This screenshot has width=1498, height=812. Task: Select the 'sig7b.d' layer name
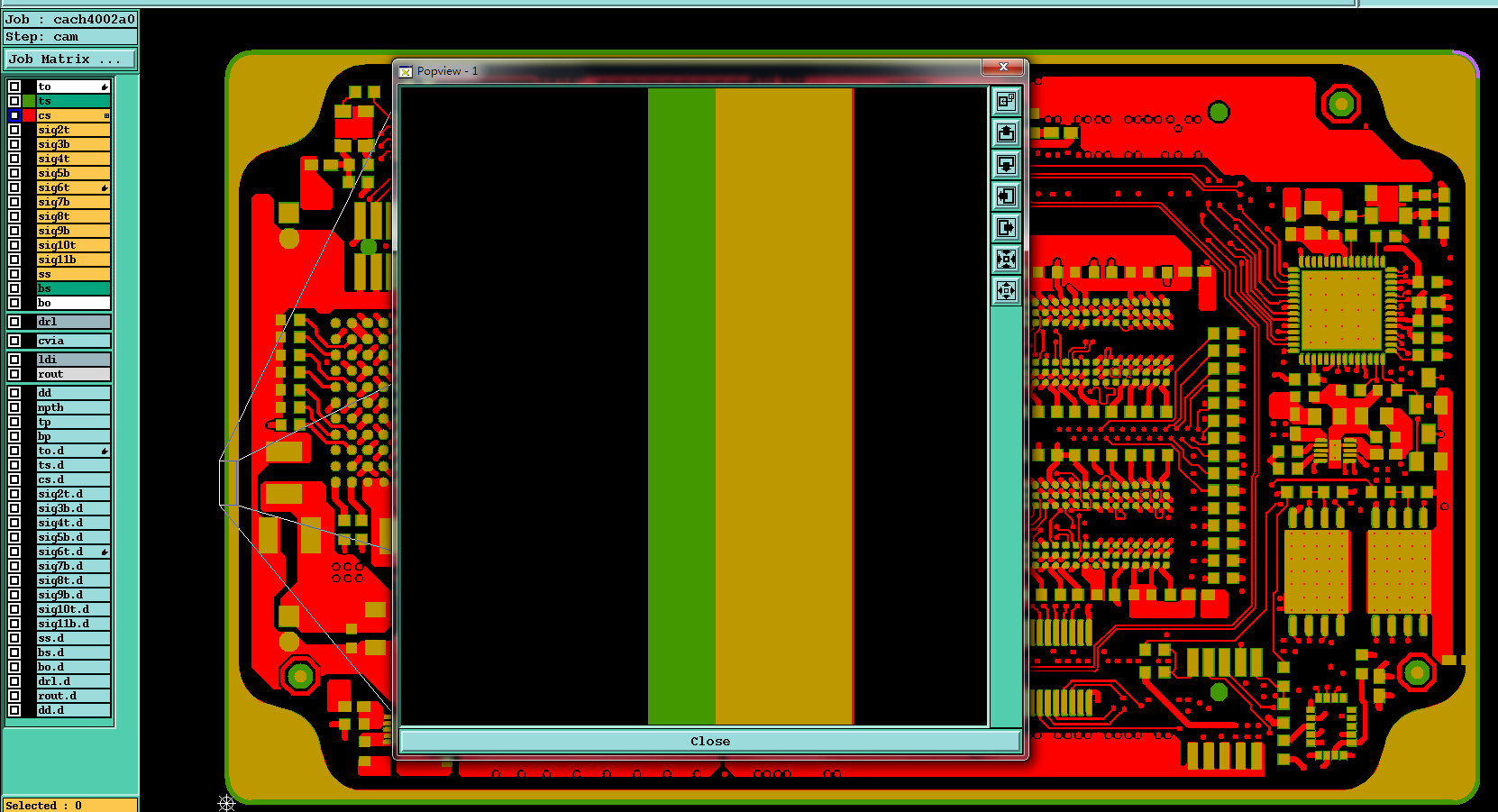73,566
